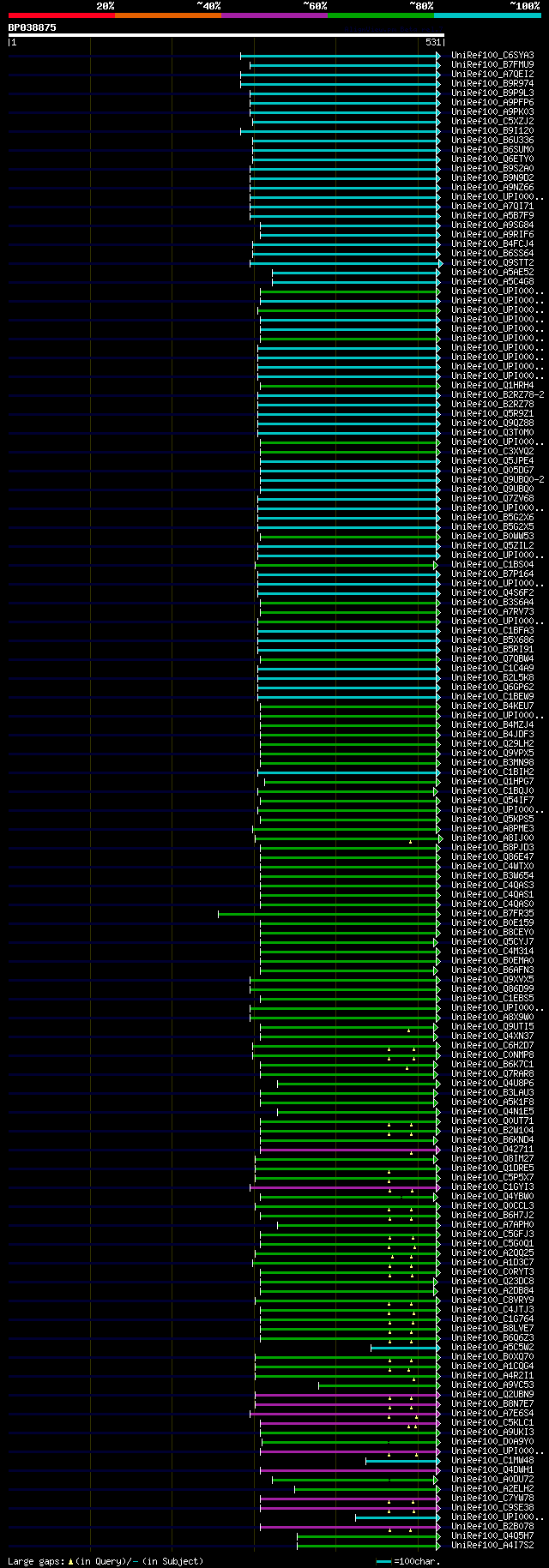Click the =100char. scale legend
The height and width of the screenshot is (1568, 549).
[407, 1561]
